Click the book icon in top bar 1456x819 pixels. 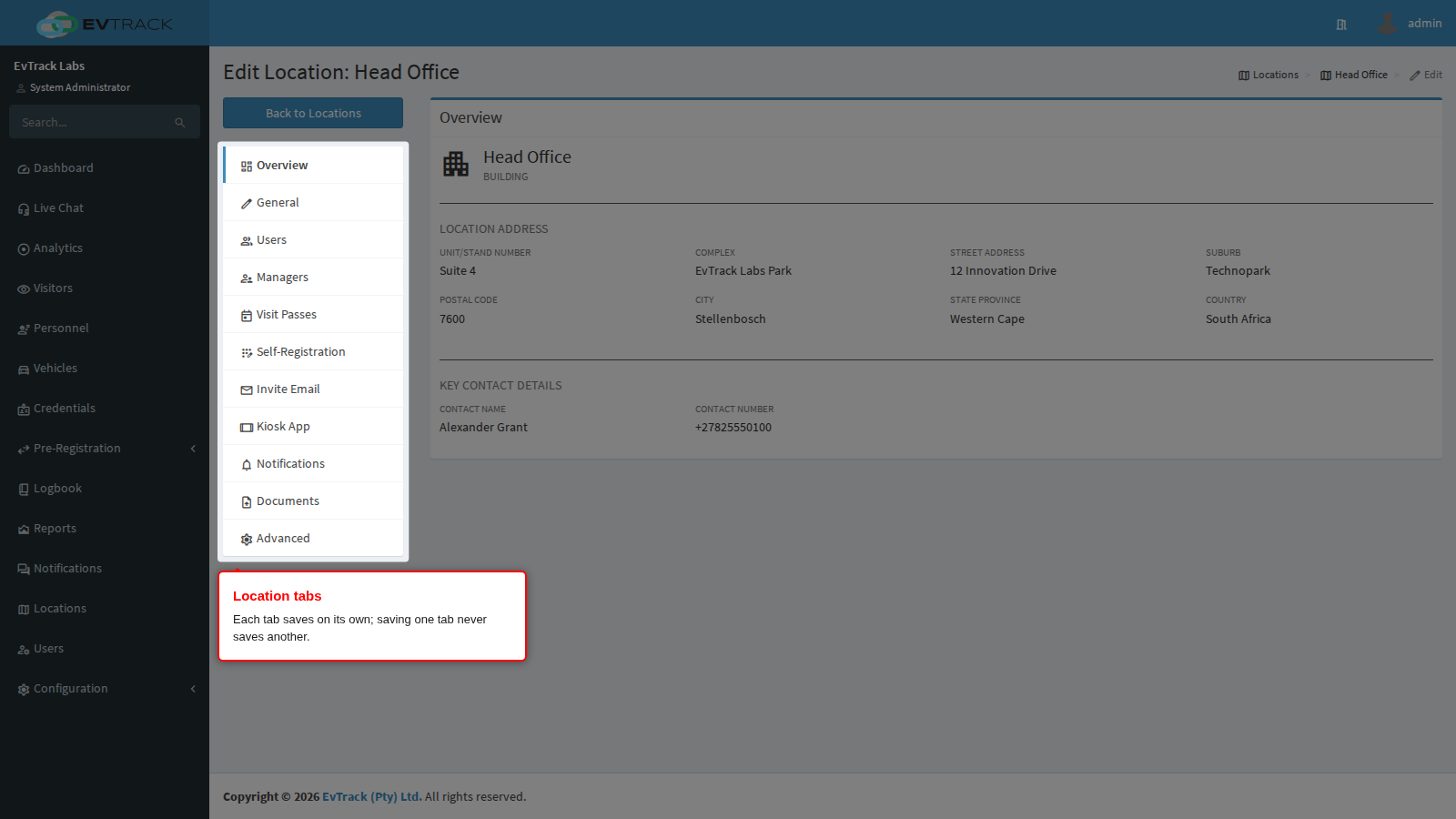click(x=1341, y=25)
